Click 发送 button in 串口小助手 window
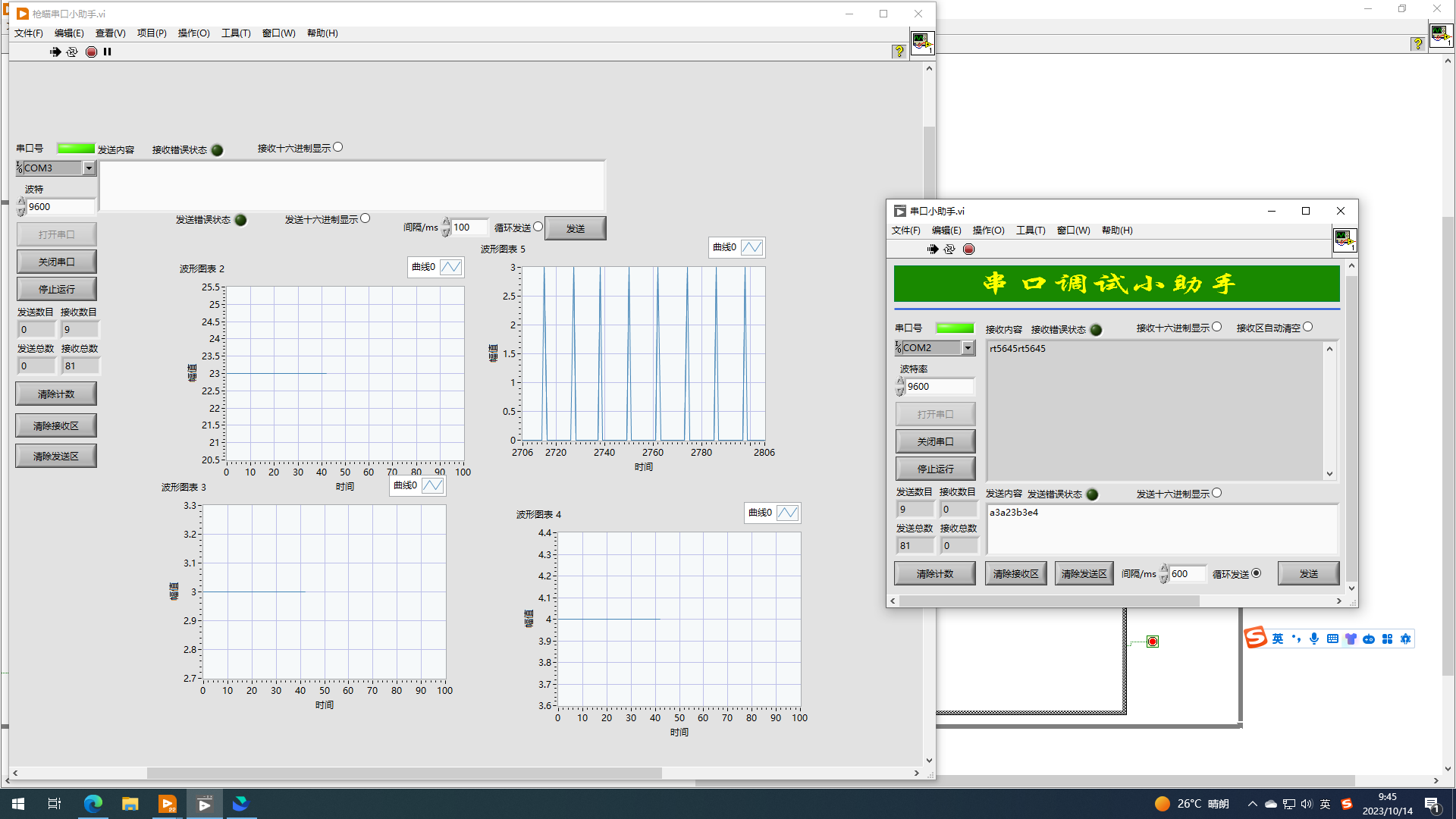The width and height of the screenshot is (1456, 819). 1309,573
